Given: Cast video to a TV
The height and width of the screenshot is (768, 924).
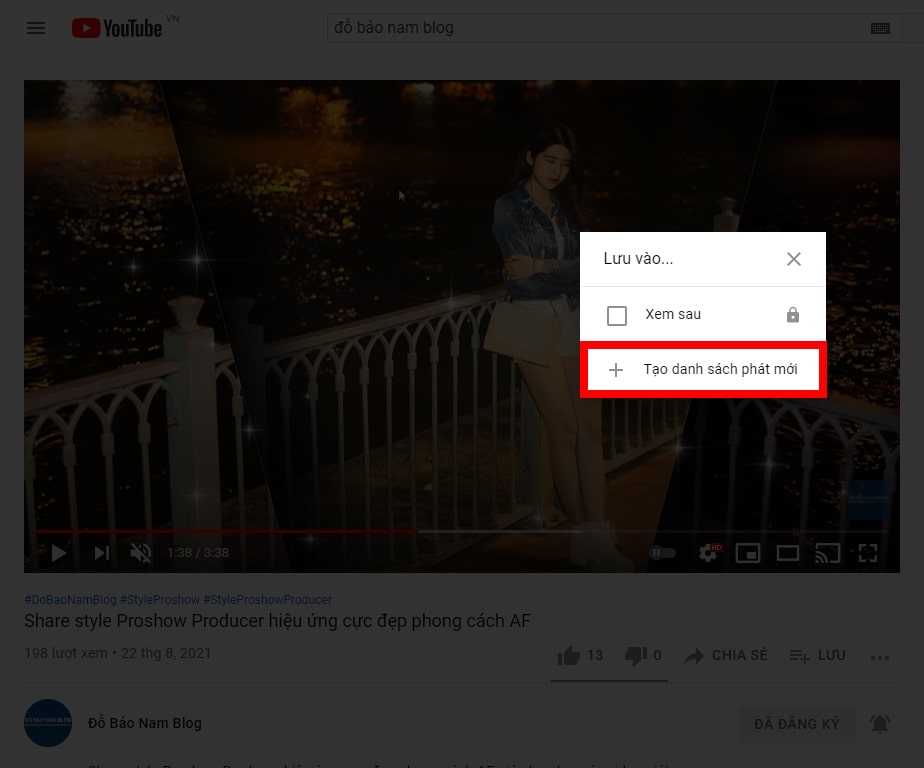Looking at the screenshot, I should [x=827, y=553].
